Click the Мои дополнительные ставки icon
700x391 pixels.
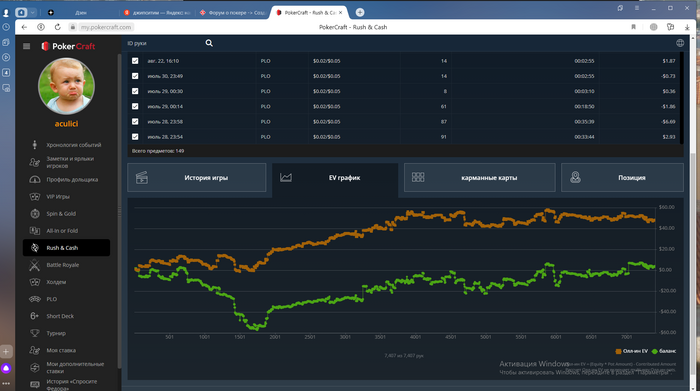pos(35,367)
